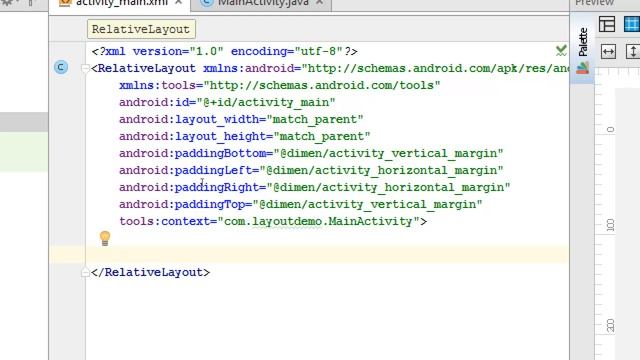640x360 pixels.
Task: Click the RelativeLayout breadcrumb label
Action: [x=141, y=29]
